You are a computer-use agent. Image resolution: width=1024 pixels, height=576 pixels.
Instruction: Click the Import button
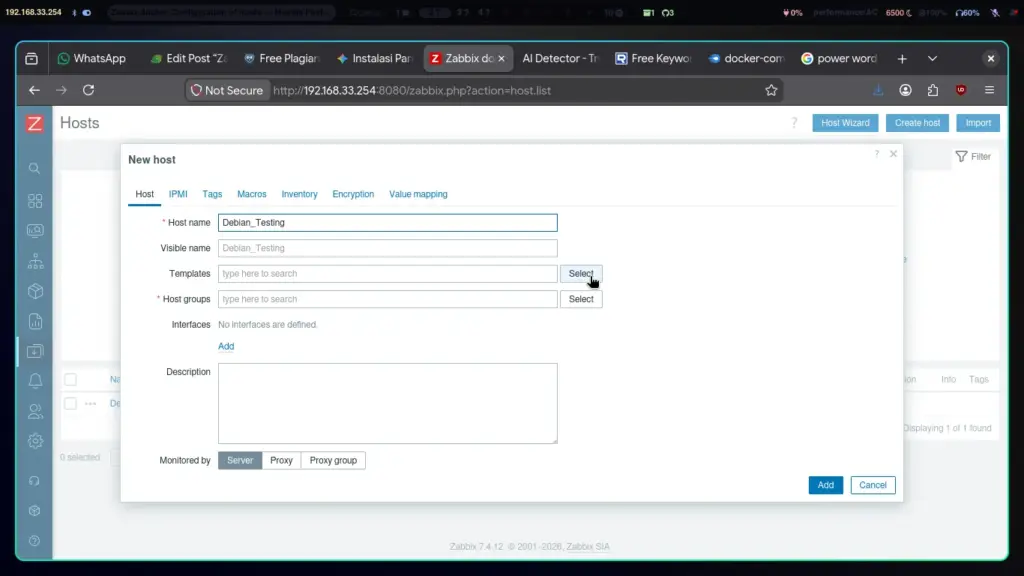click(978, 123)
